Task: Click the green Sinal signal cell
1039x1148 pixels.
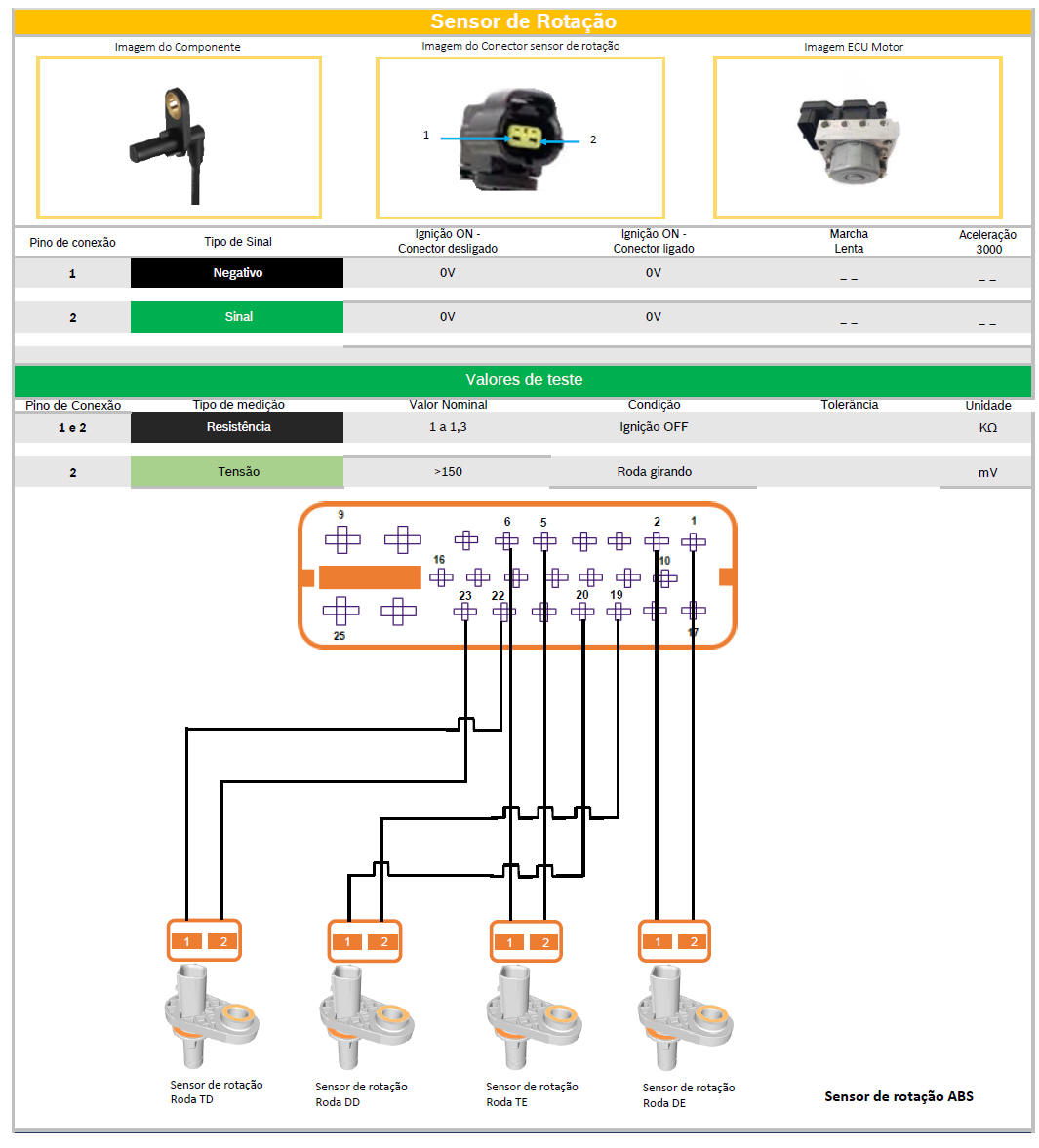Action: click(x=237, y=317)
